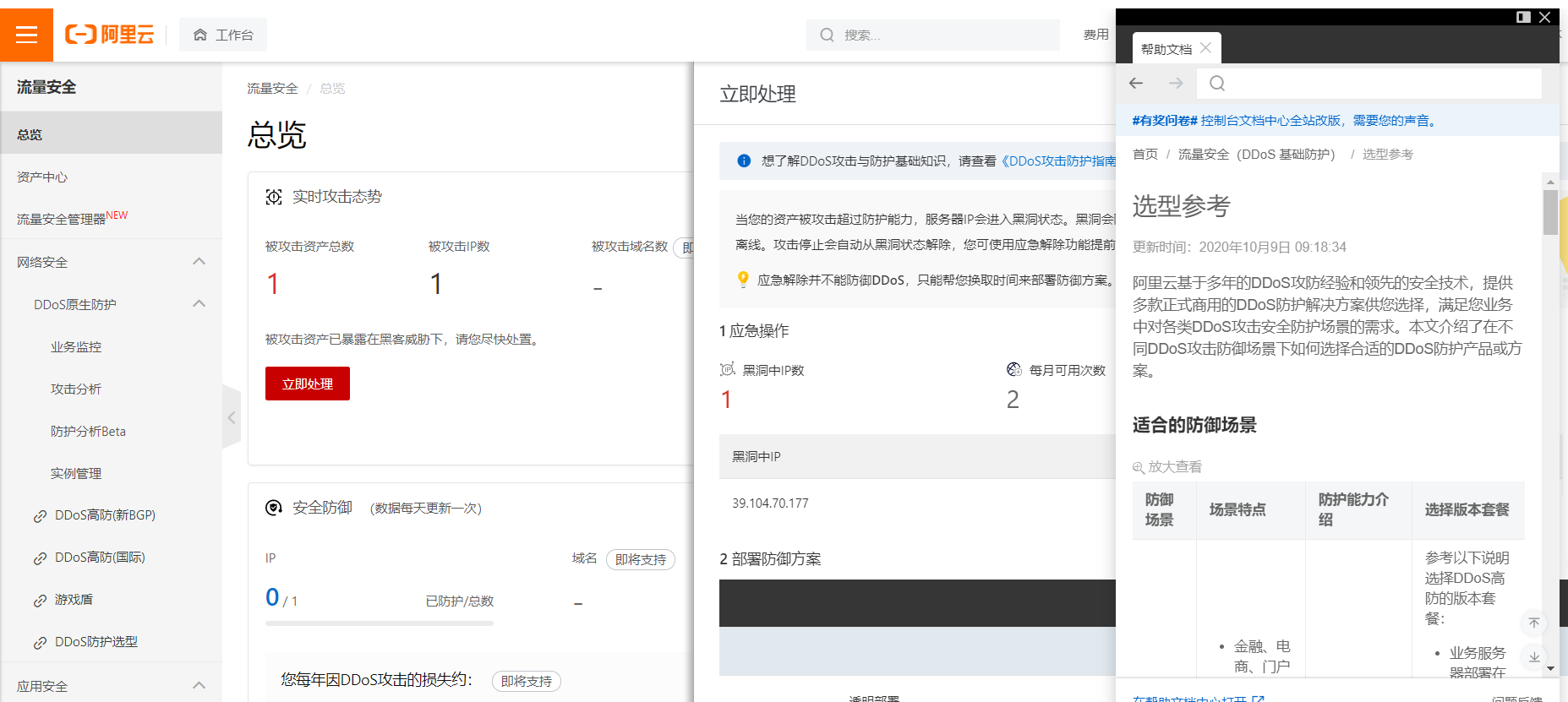This screenshot has height=702, width=1568.
Task: Collapse the sidebar with the arrow handle
Action: coord(231,417)
